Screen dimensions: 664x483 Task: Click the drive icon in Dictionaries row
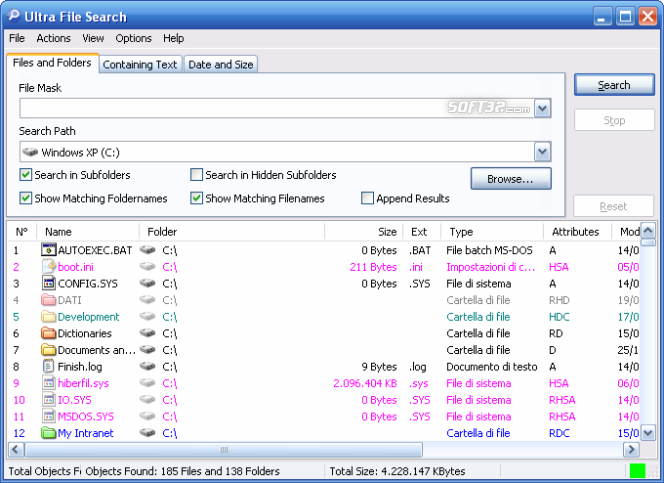pos(148,333)
